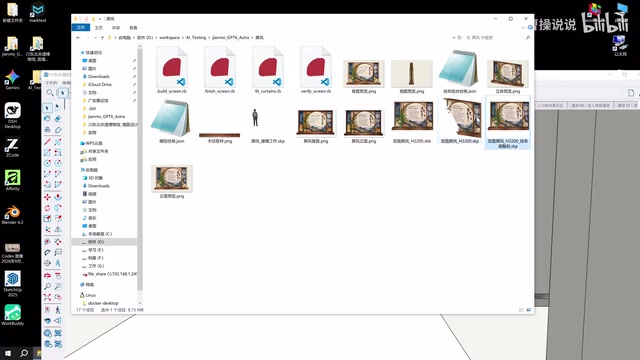Open the 主页 ribbon tab in Explorer
This screenshot has height=360, width=640.
[x=99, y=28]
